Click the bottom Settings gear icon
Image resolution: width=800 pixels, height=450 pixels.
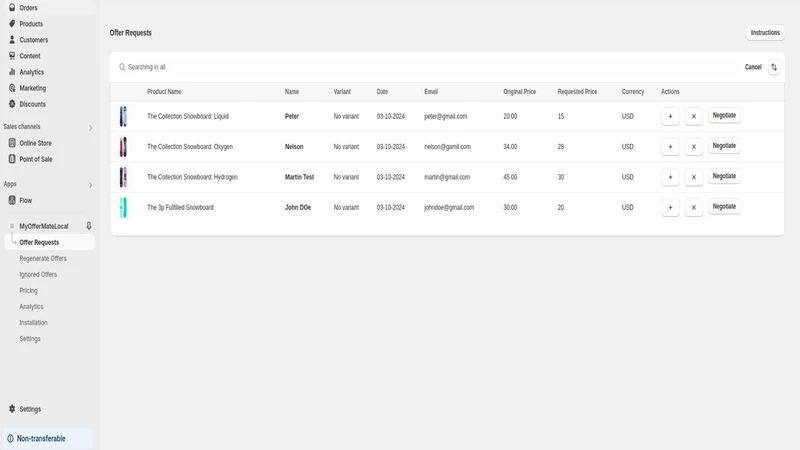click(x=12, y=409)
